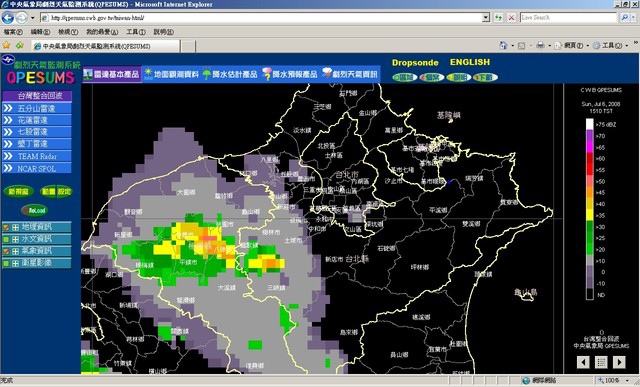Click the command bar overflow chevron
This screenshot has width=640, height=387.
636,43
